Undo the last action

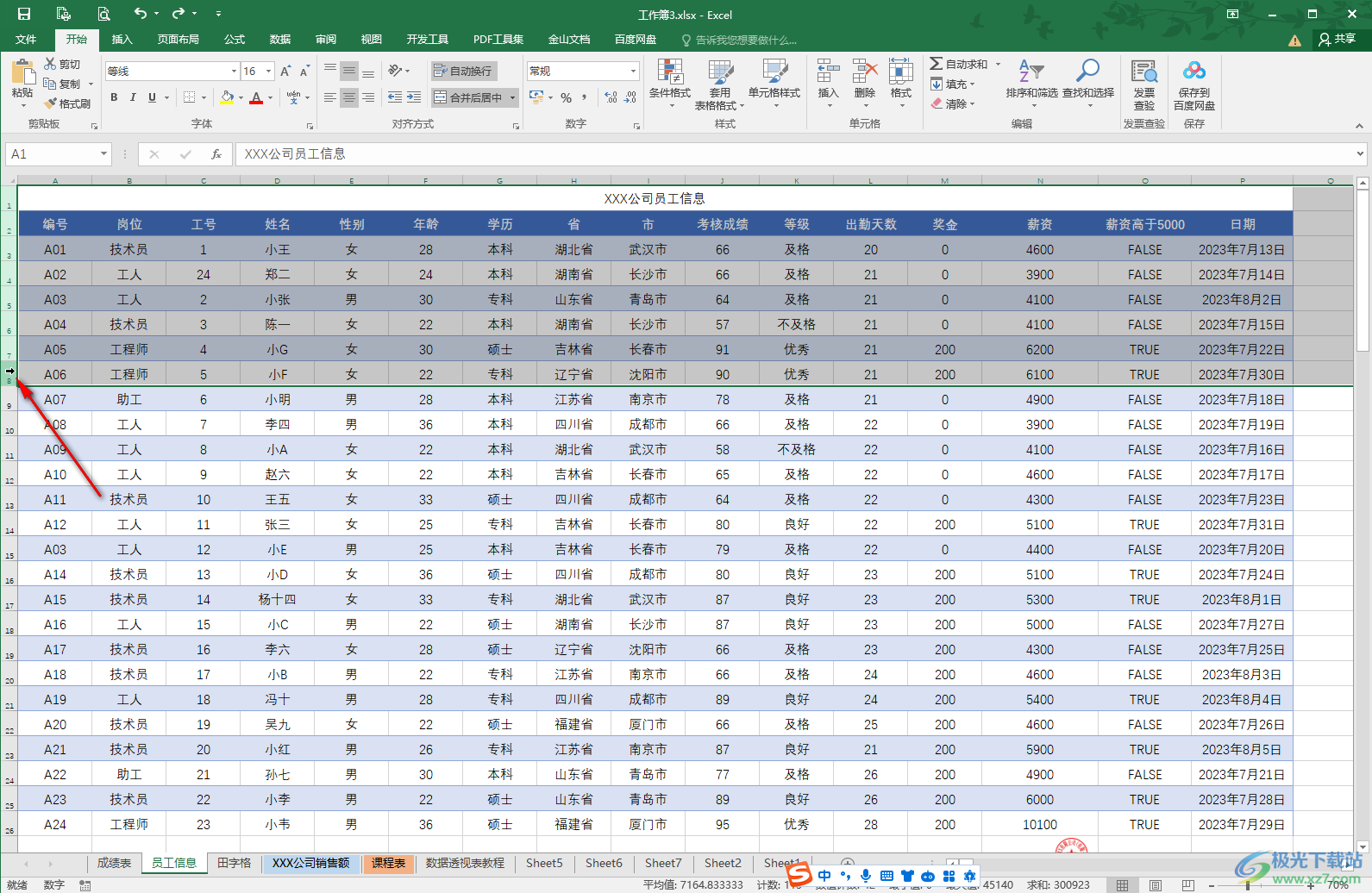click(141, 14)
